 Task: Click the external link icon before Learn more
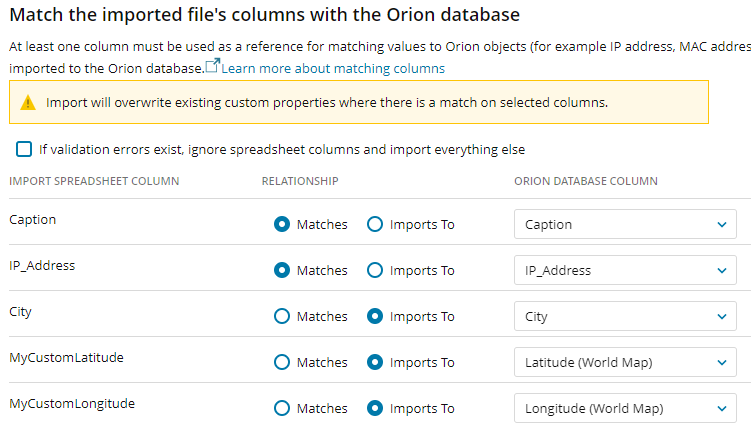point(212,66)
